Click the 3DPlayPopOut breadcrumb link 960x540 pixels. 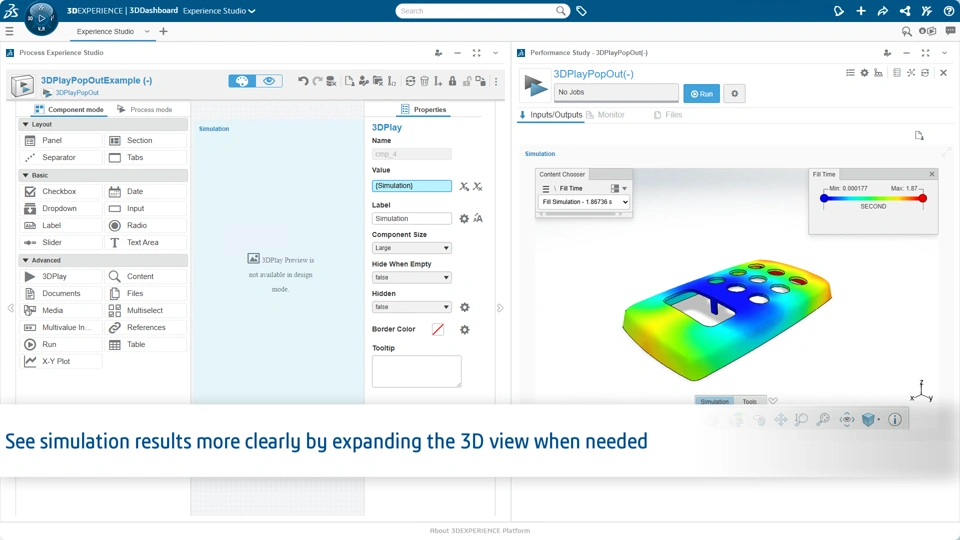point(77,92)
